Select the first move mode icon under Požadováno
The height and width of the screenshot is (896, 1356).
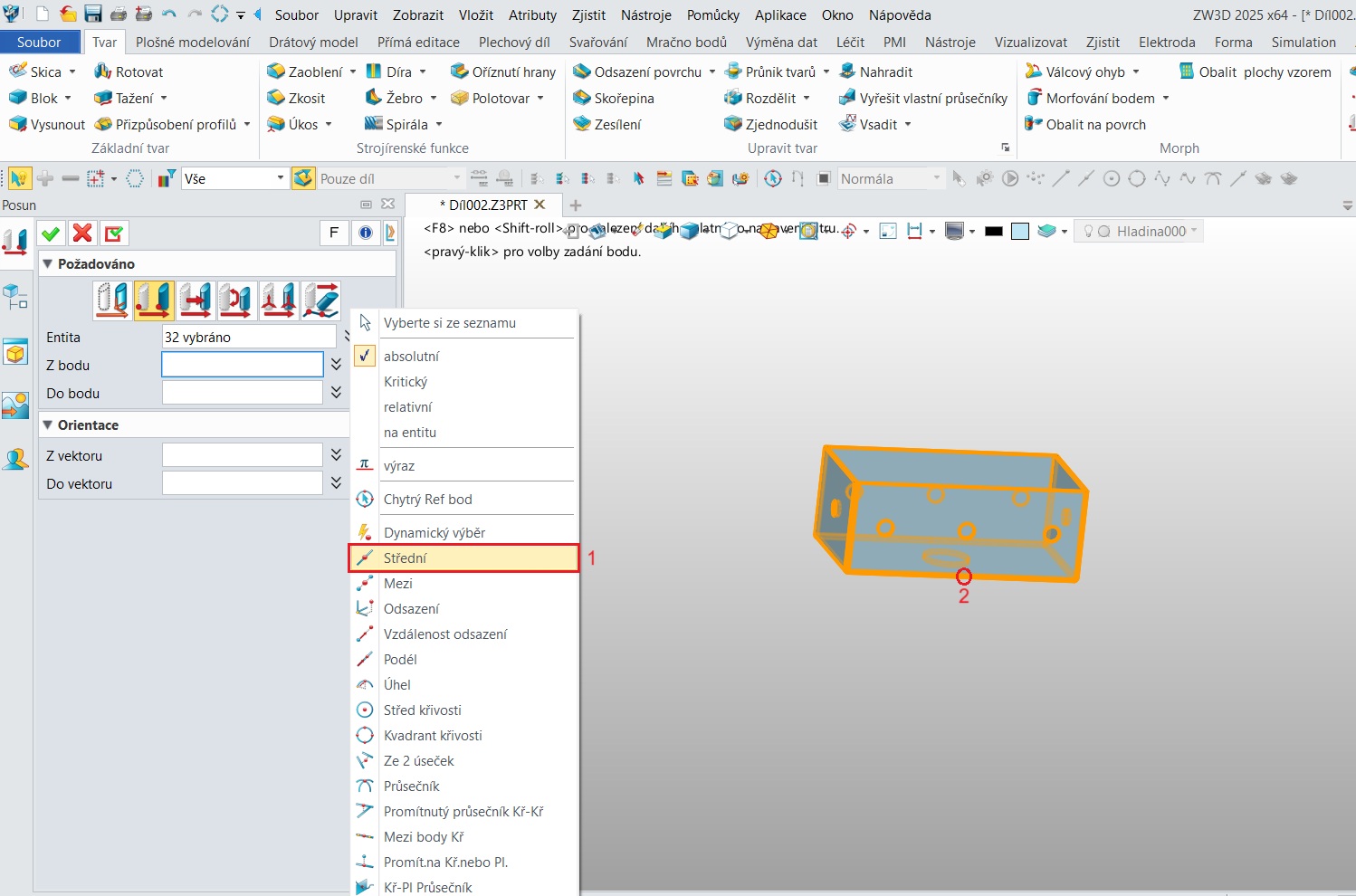pos(113,300)
